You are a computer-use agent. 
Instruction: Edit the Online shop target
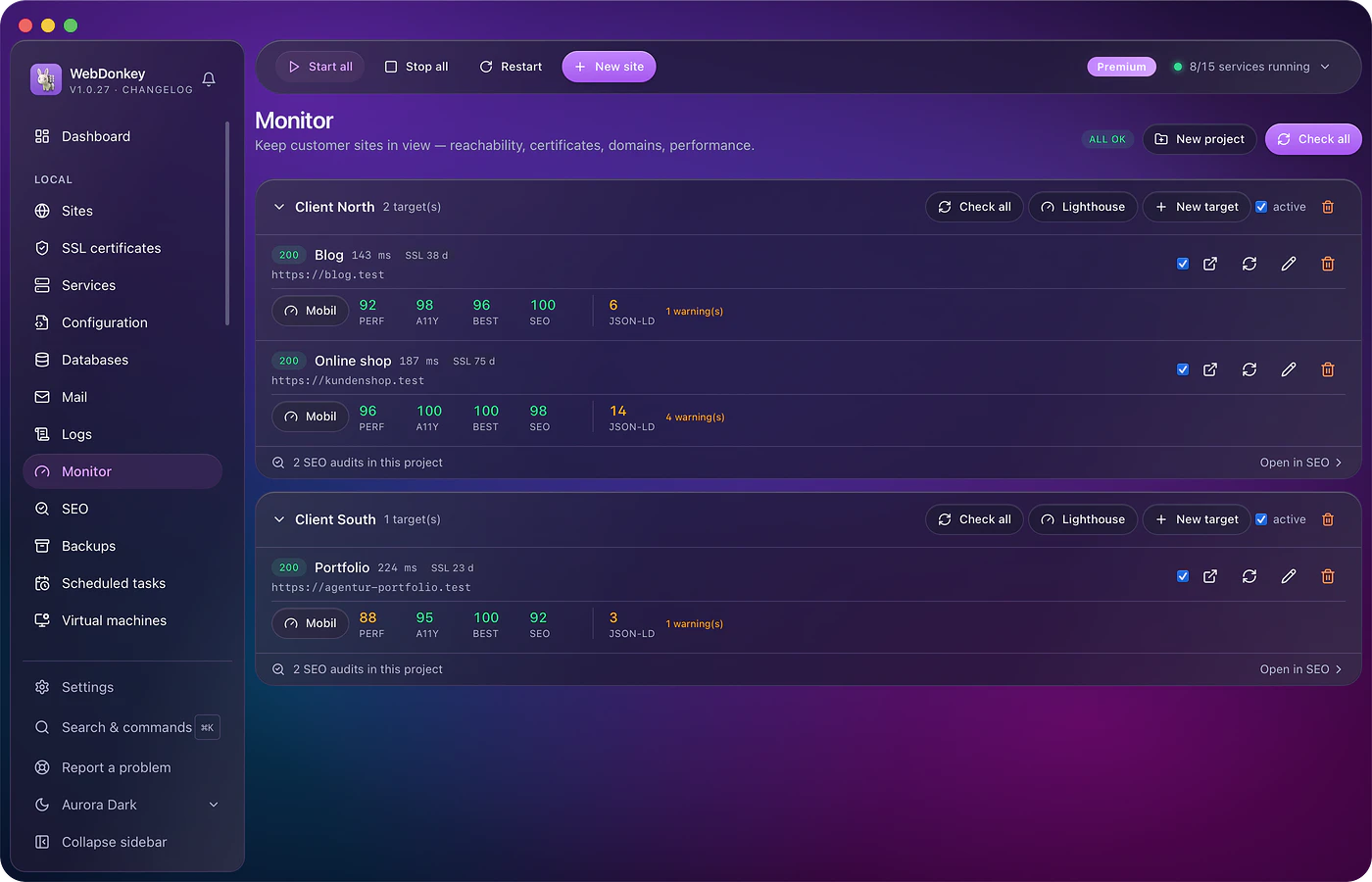click(1289, 369)
